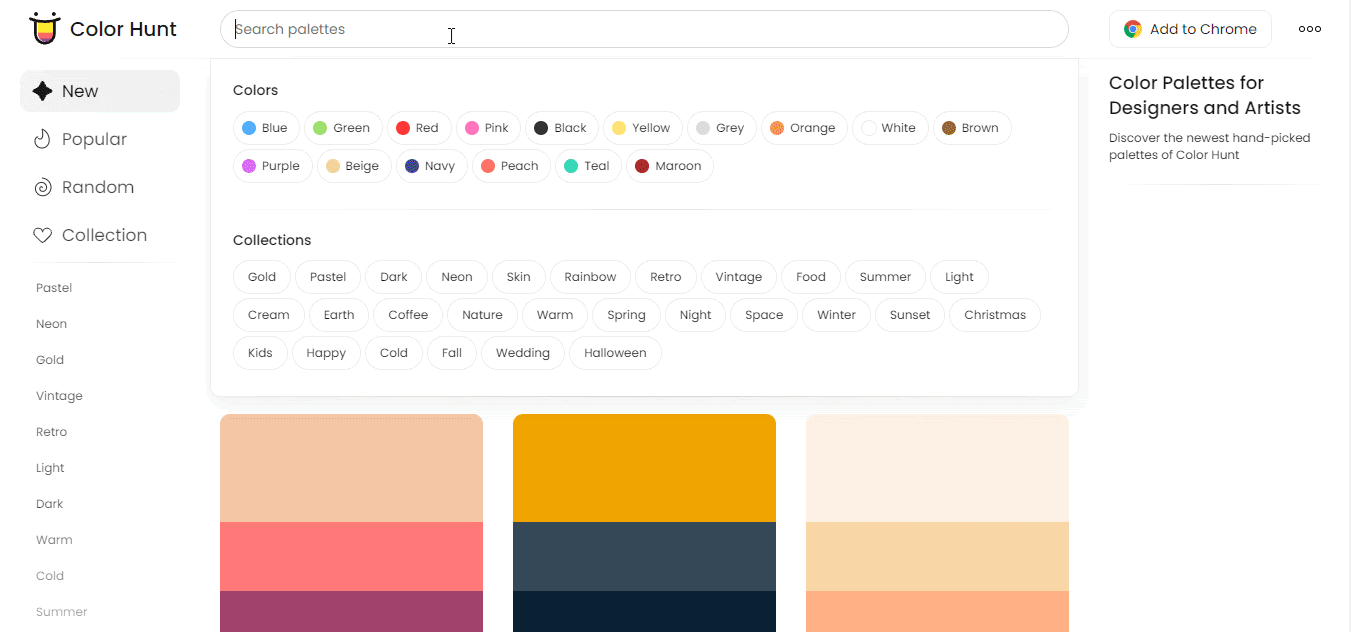
Task: Open the Pastel link in sidebar
Action: point(54,288)
